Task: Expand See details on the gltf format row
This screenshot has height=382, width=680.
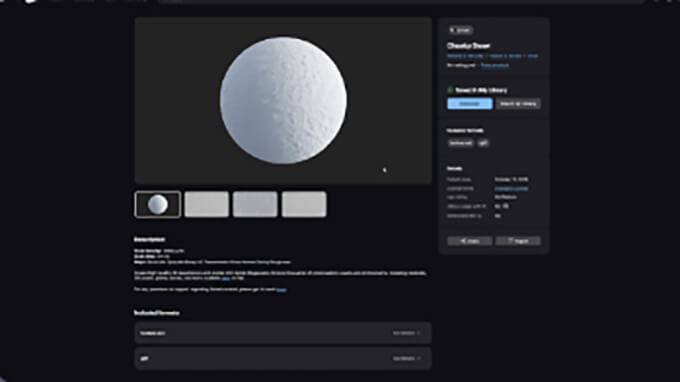Action: pos(406,359)
